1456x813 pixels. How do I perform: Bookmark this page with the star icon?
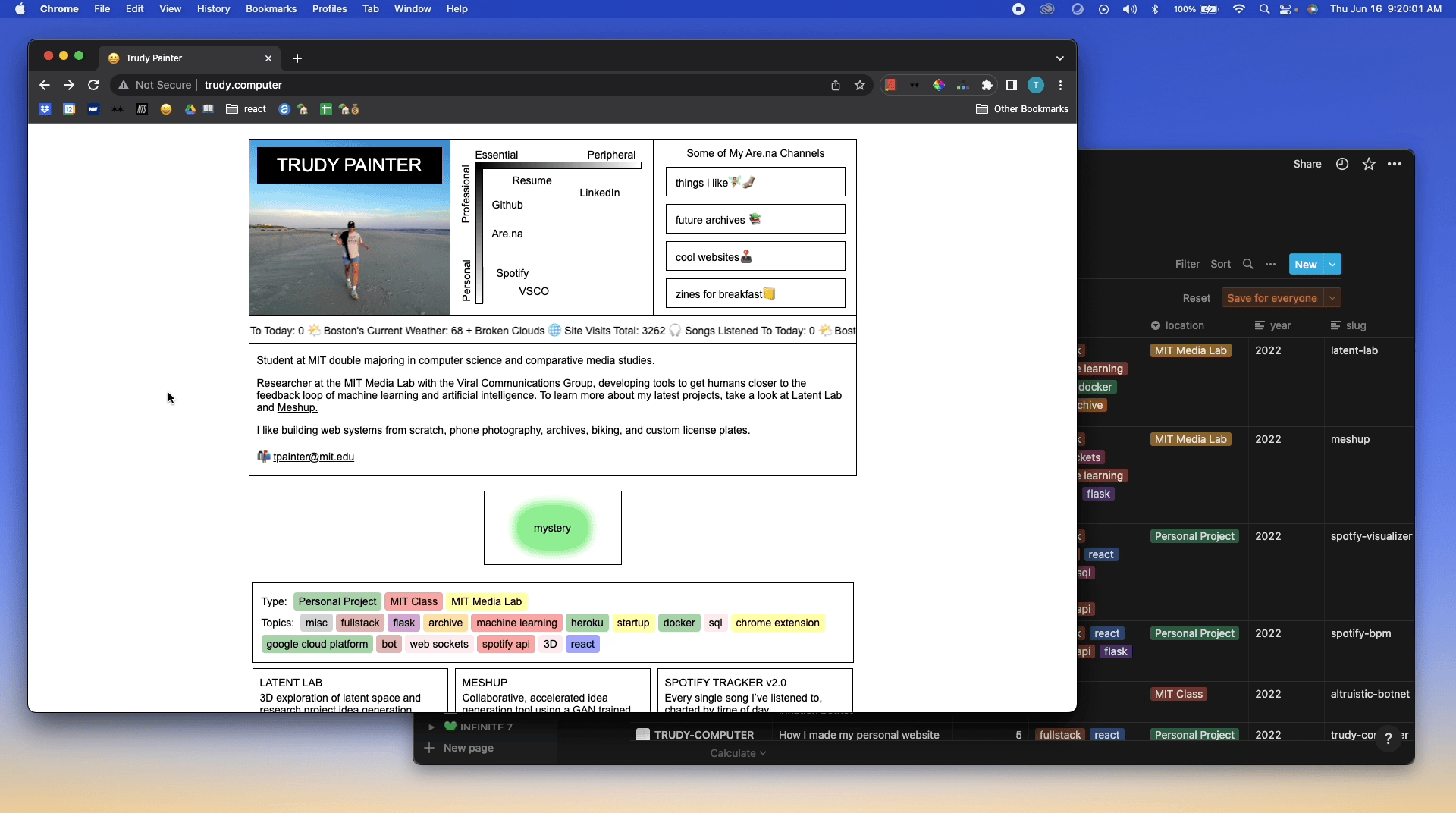tap(860, 85)
